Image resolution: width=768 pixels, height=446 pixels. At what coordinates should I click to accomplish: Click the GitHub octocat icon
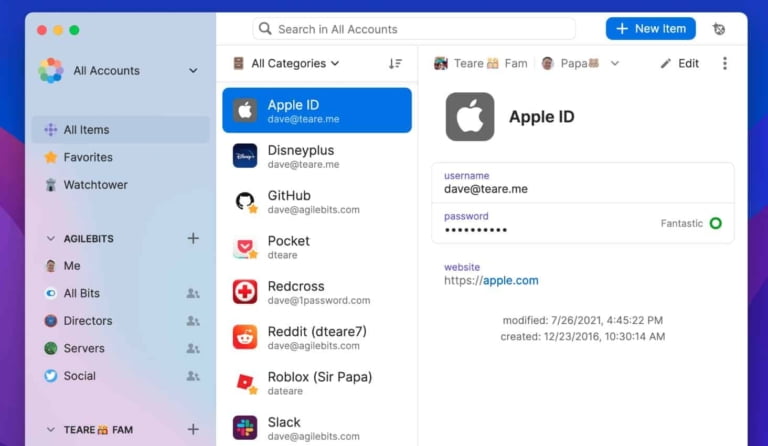[245, 201]
